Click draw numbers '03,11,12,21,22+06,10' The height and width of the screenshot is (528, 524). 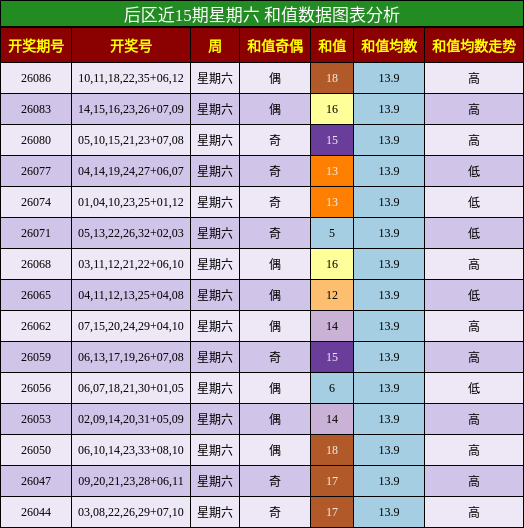131,264
